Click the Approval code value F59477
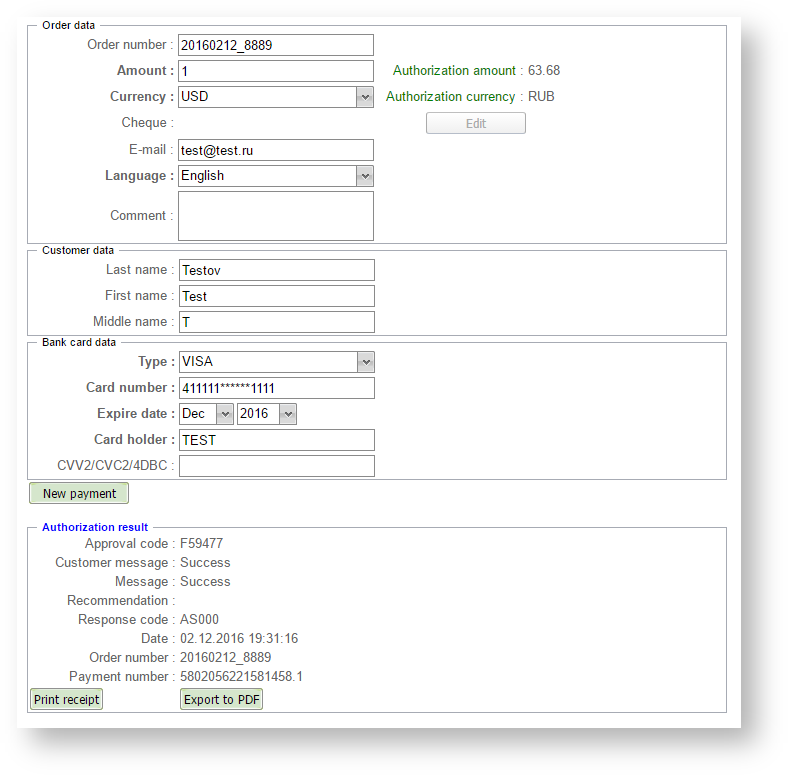Image resolution: width=789 pixels, height=776 pixels. [x=201, y=544]
